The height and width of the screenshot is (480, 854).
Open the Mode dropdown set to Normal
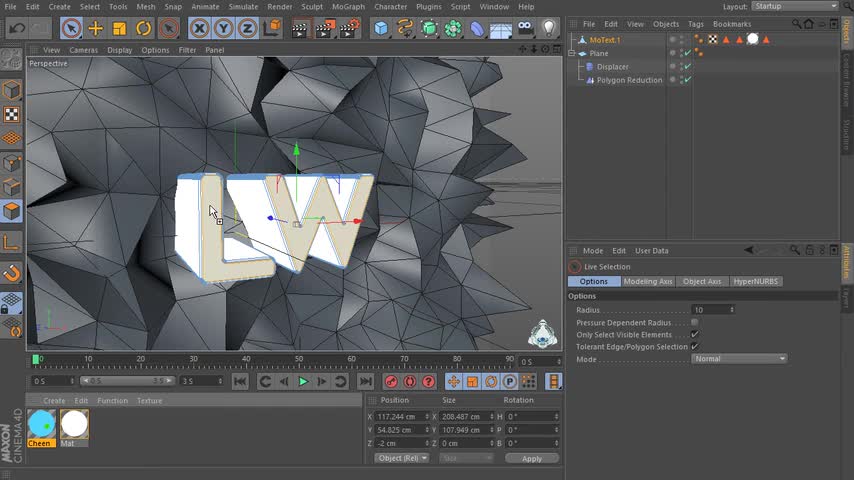pyautogui.click(x=739, y=359)
